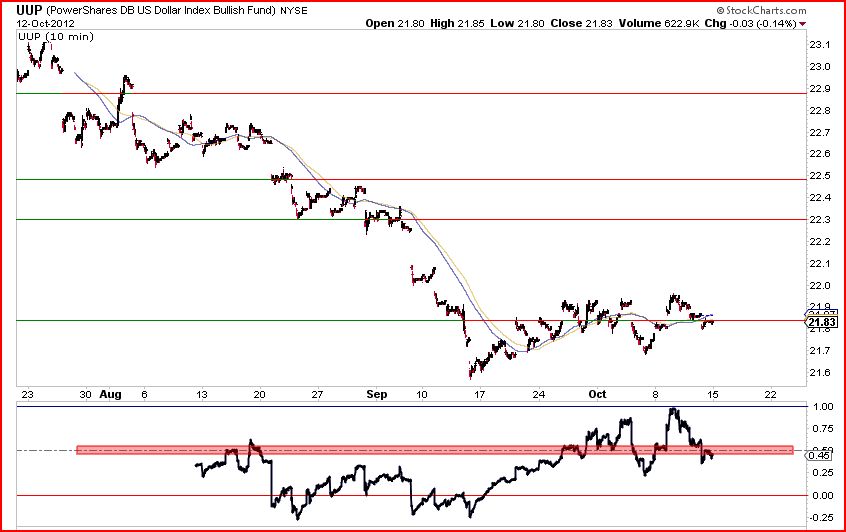Click the 23.1 price axis label

[820, 45]
